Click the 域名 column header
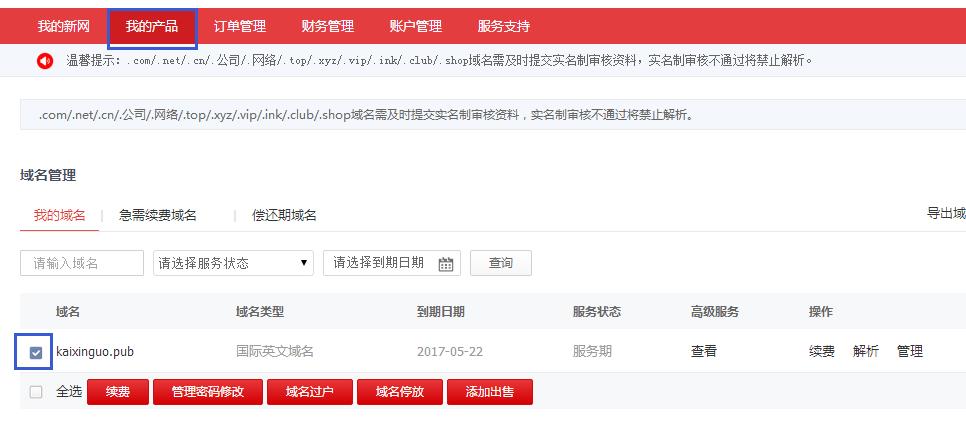966x434 pixels. click(x=68, y=312)
